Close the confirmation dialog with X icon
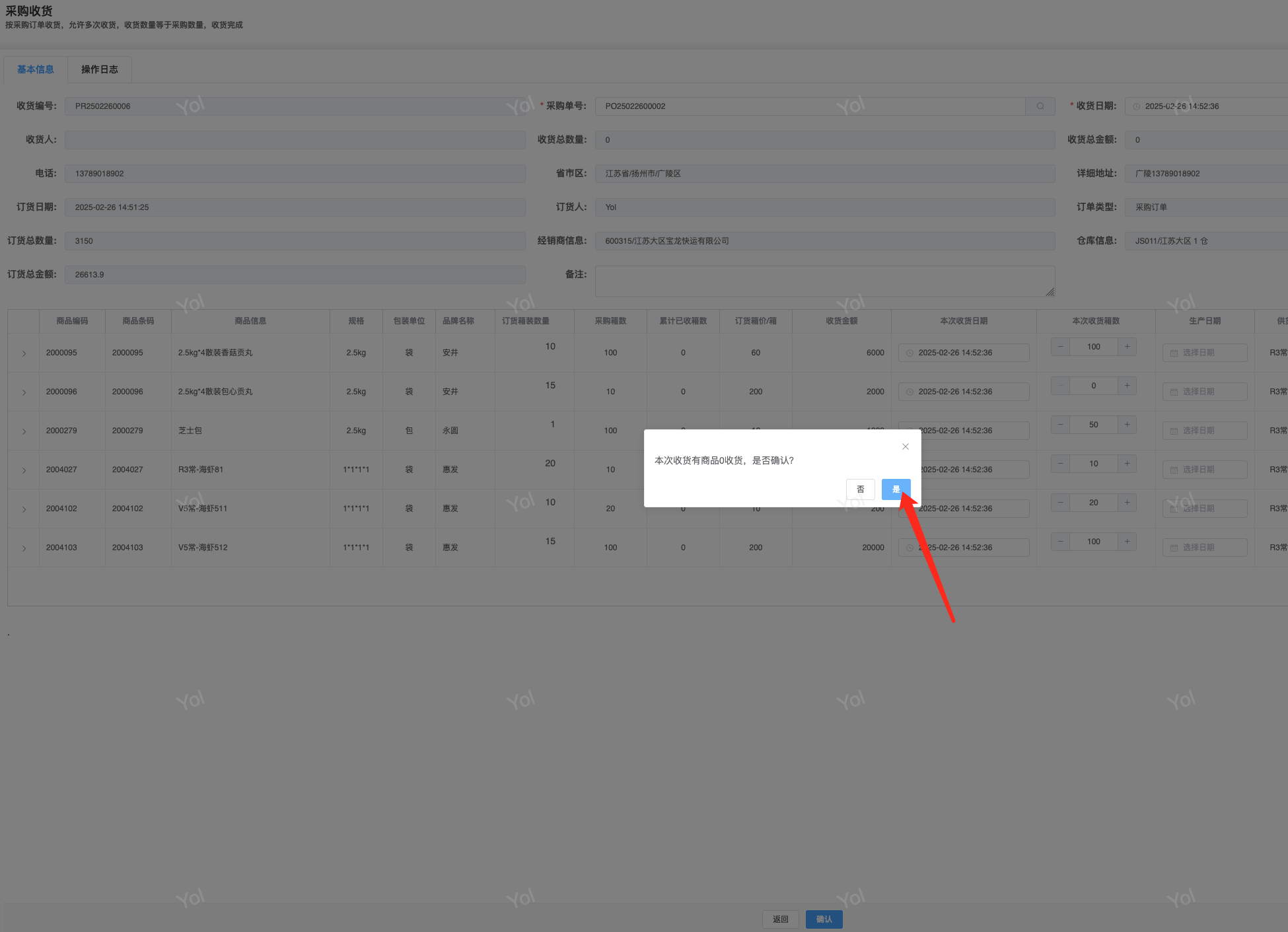 [x=905, y=447]
